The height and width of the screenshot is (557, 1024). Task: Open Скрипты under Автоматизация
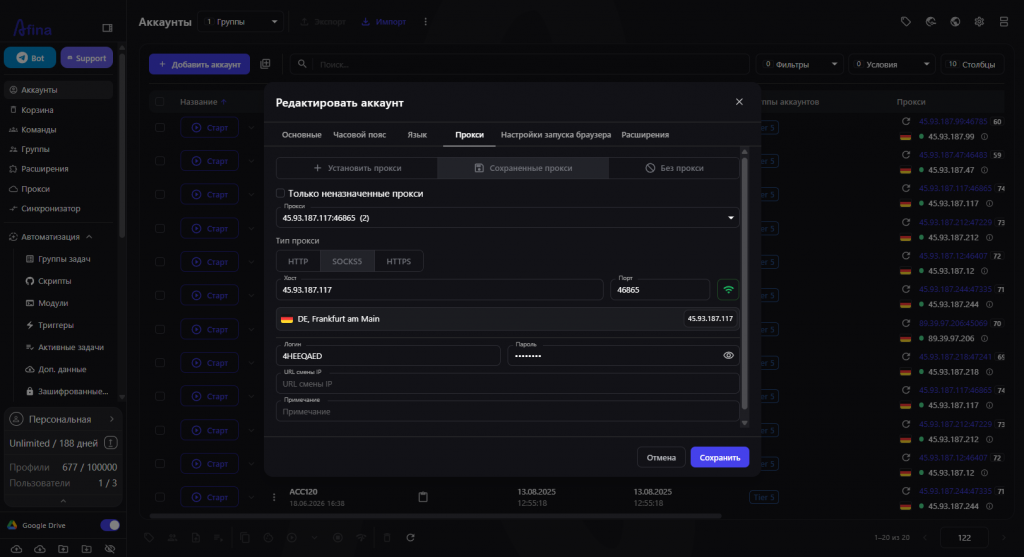click(54, 281)
